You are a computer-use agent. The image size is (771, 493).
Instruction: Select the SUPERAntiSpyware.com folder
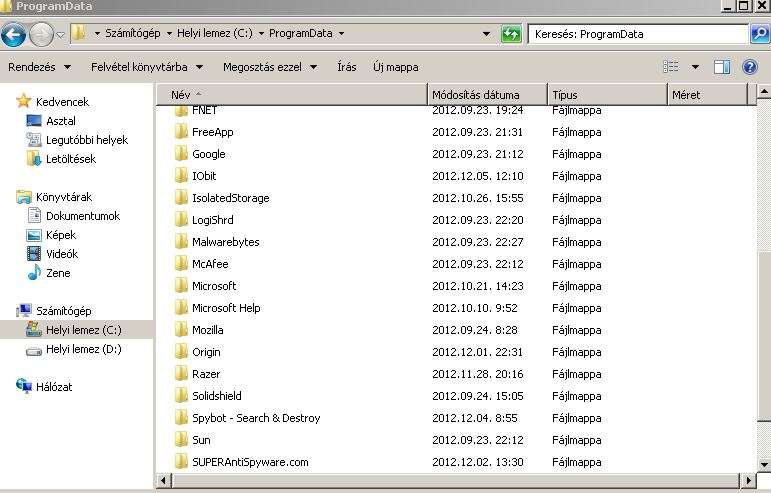(250, 462)
